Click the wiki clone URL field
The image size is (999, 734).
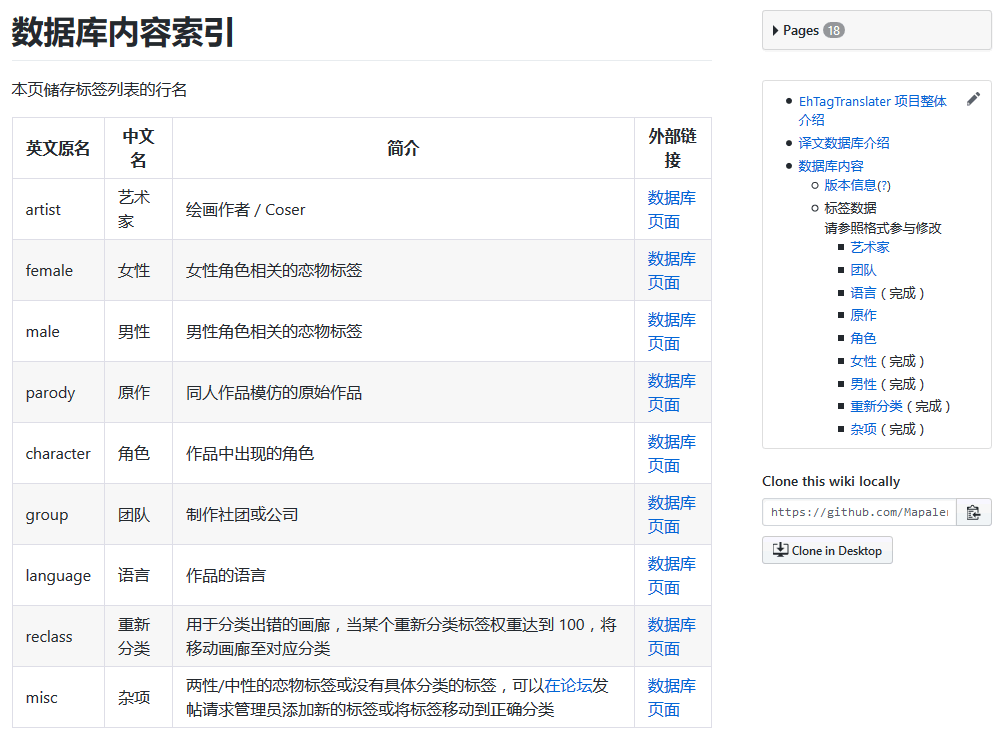point(859,512)
